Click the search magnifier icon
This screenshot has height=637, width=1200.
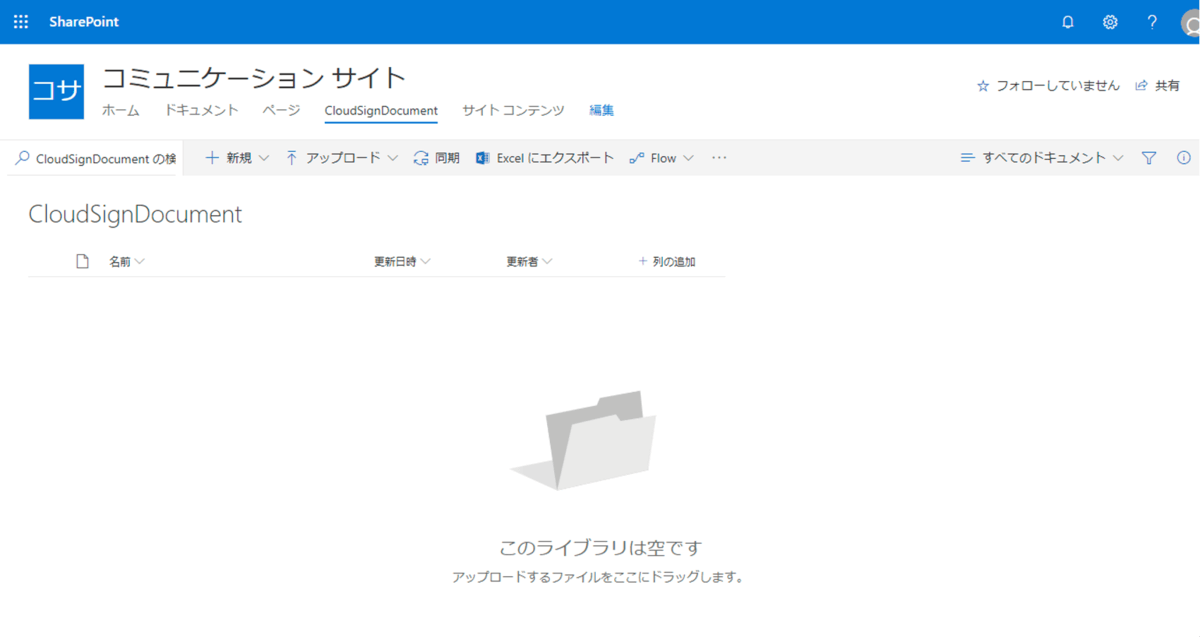[x=22, y=158]
